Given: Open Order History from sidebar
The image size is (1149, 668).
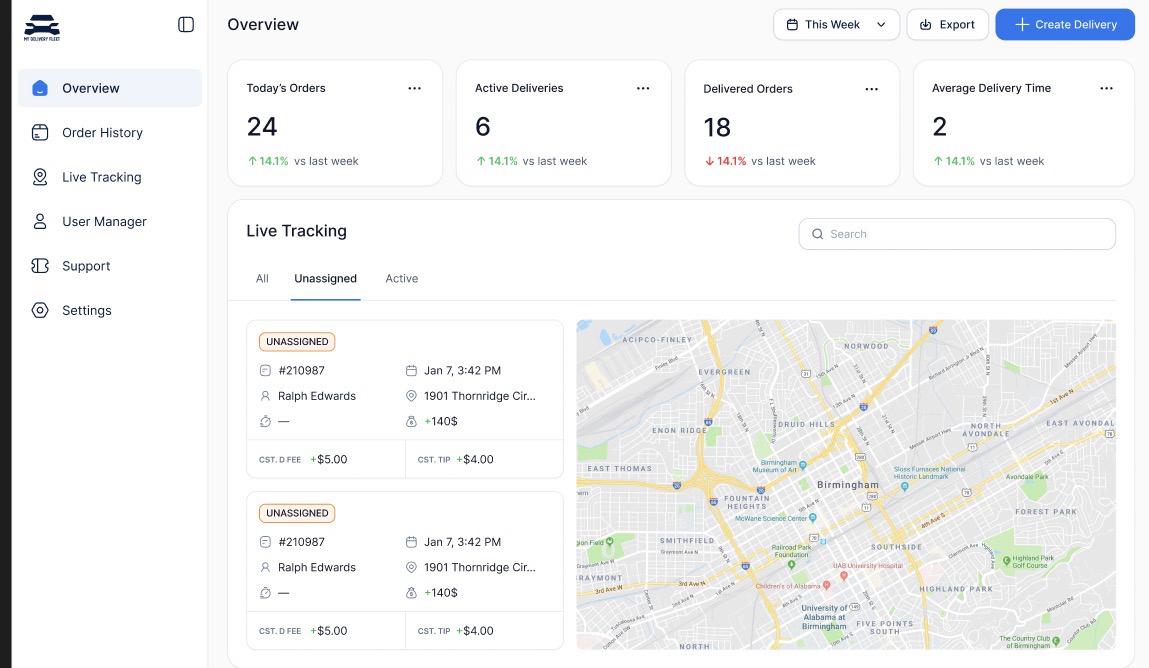Looking at the screenshot, I should click(x=102, y=132).
